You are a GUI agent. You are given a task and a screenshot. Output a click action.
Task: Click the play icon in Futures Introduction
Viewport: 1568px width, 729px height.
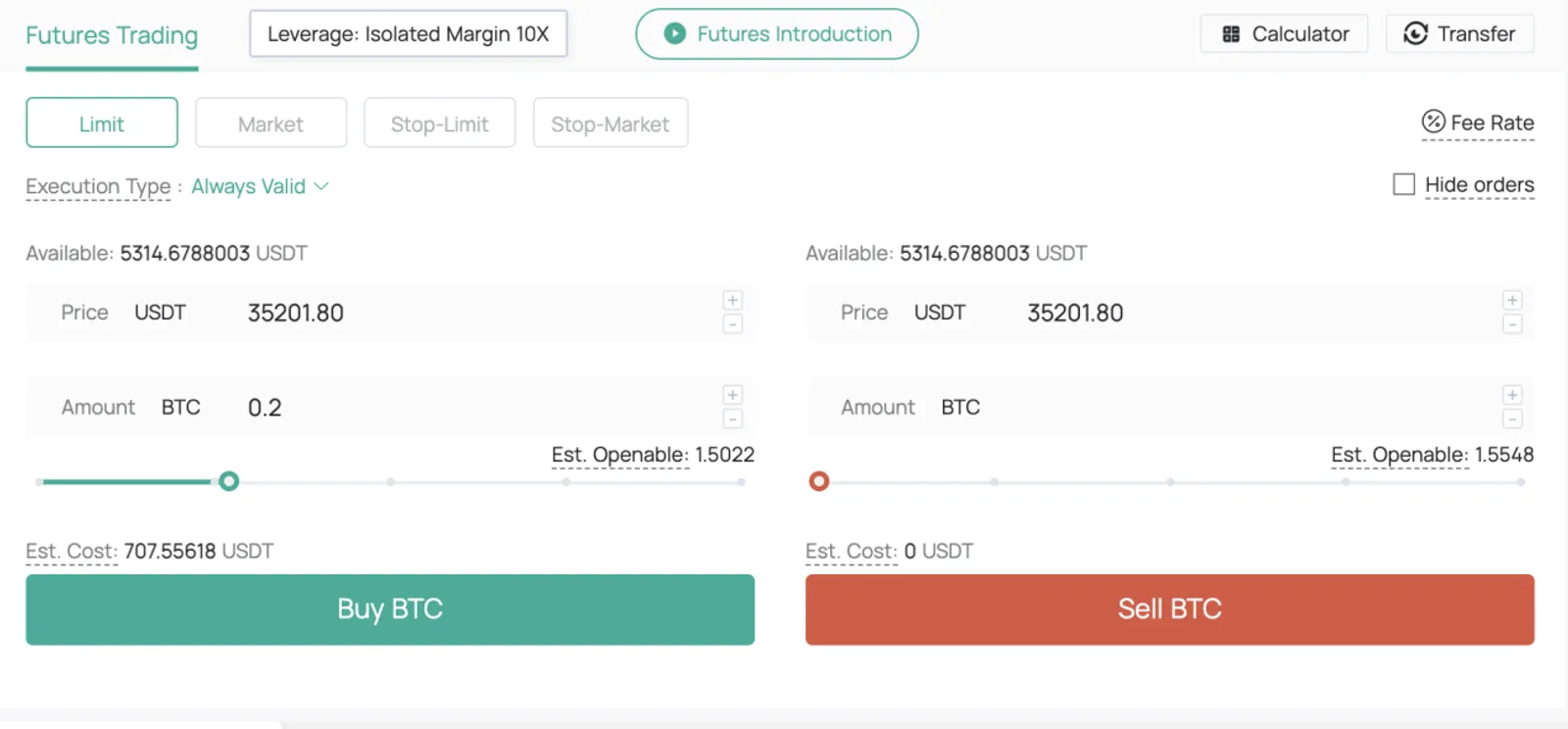coord(674,33)
